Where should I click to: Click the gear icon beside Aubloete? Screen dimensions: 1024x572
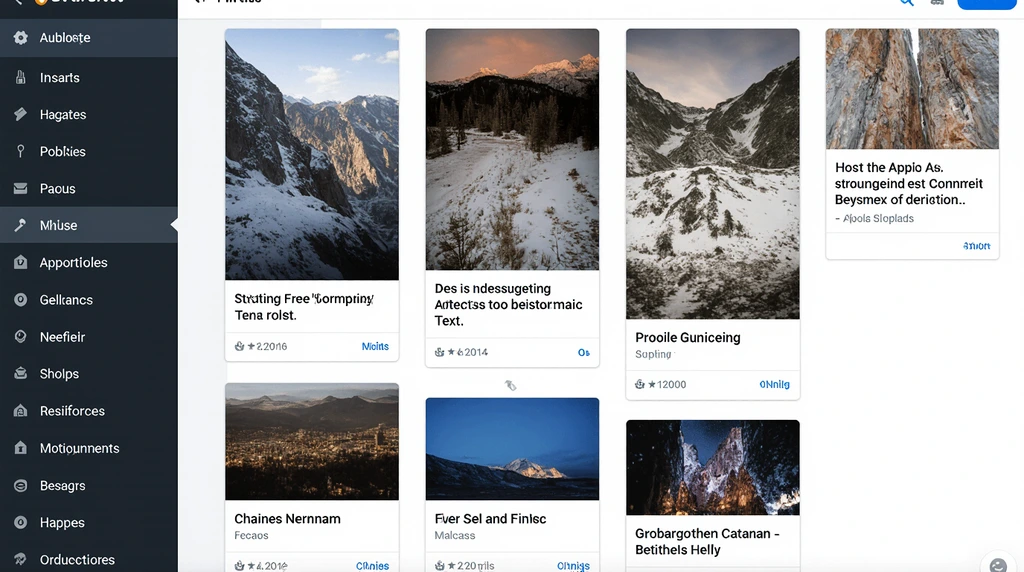click(20, 38)
